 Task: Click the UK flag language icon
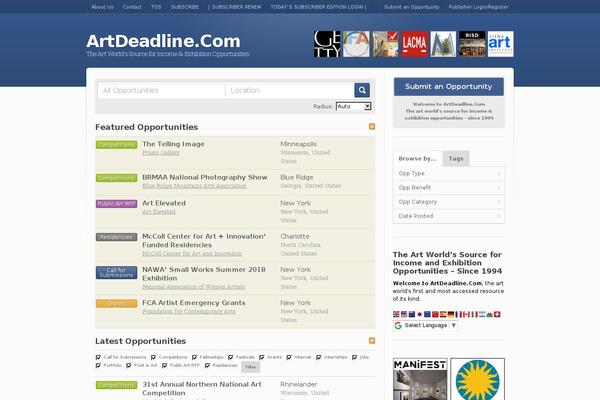coord(396,314)
